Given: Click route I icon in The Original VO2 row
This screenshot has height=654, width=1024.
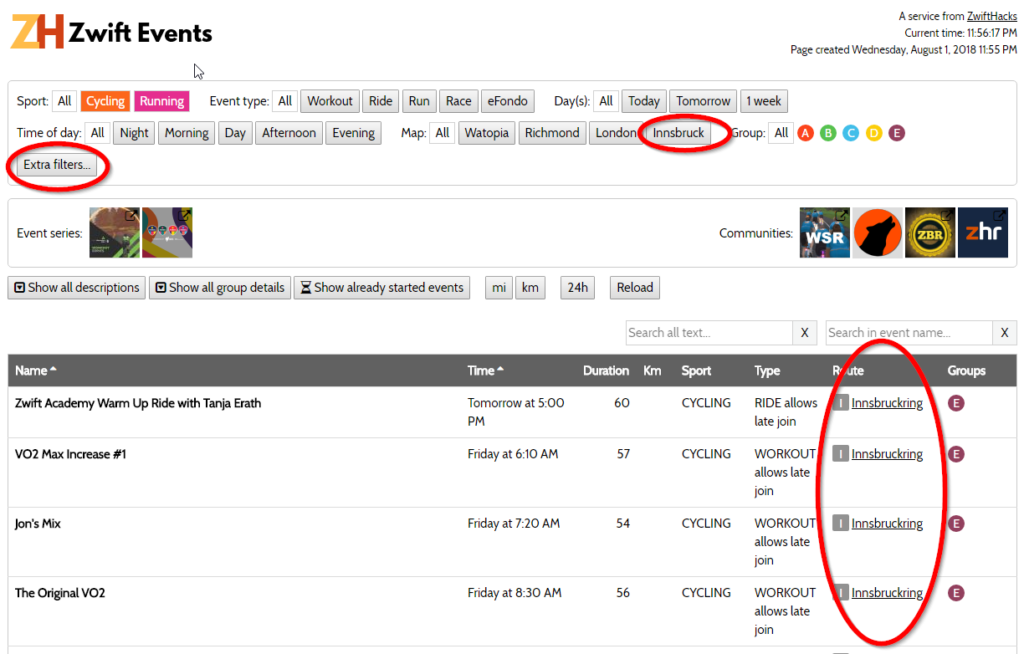Looking at the screenshot, I should click(x=840, y=592).
